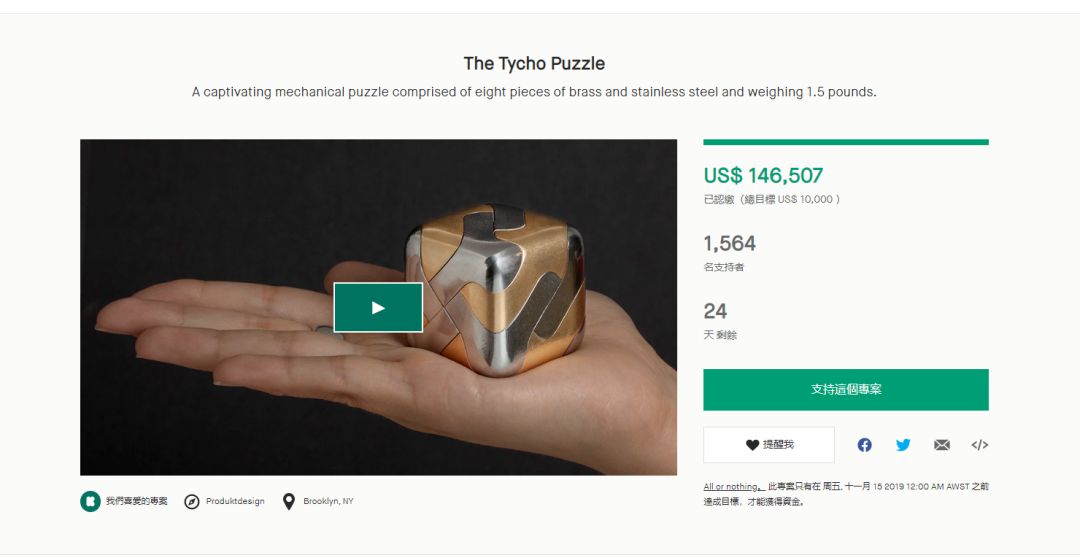Click the green Projects We Love badge icon

click(90, 501)
